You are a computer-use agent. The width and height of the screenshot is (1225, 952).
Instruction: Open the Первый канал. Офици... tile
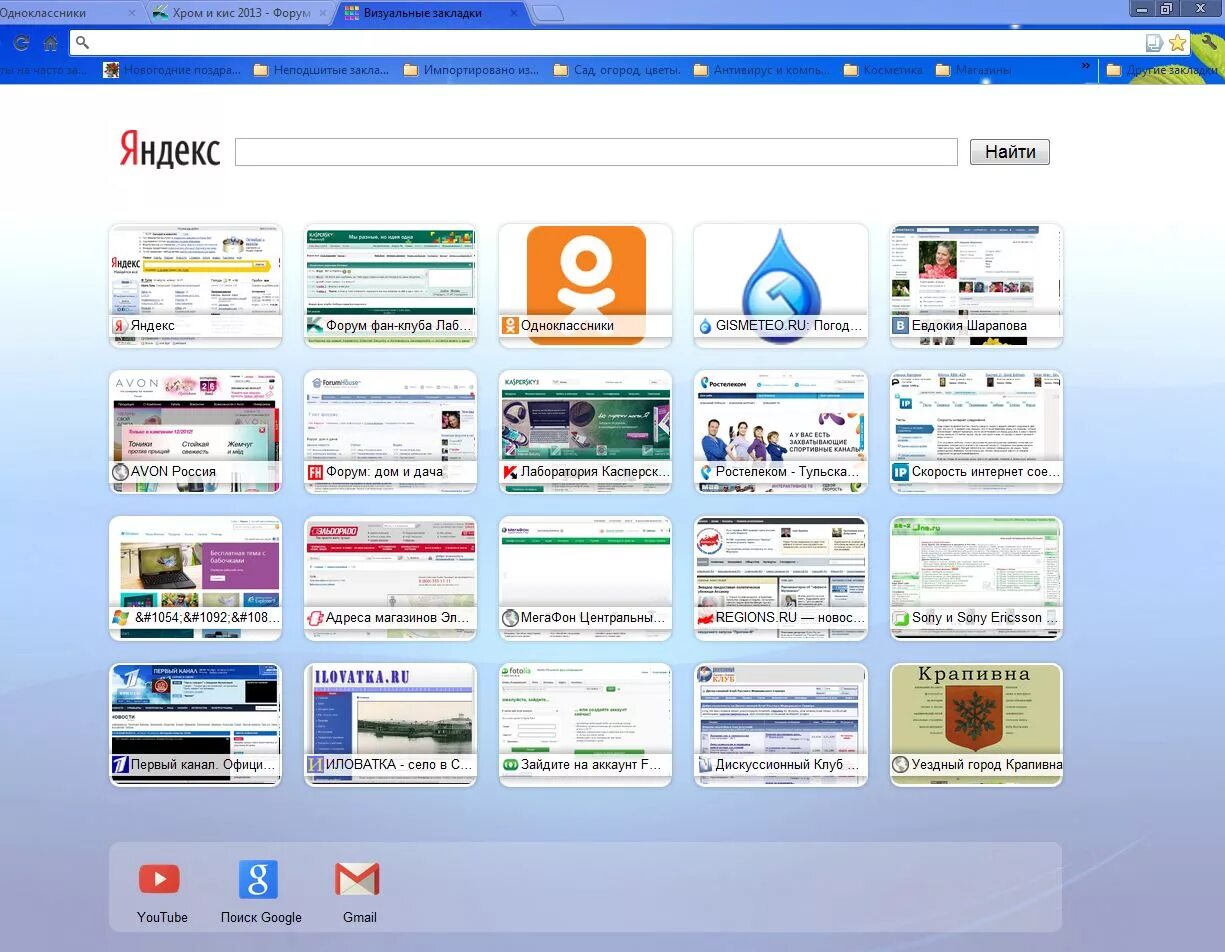click(x=195, y=724)
